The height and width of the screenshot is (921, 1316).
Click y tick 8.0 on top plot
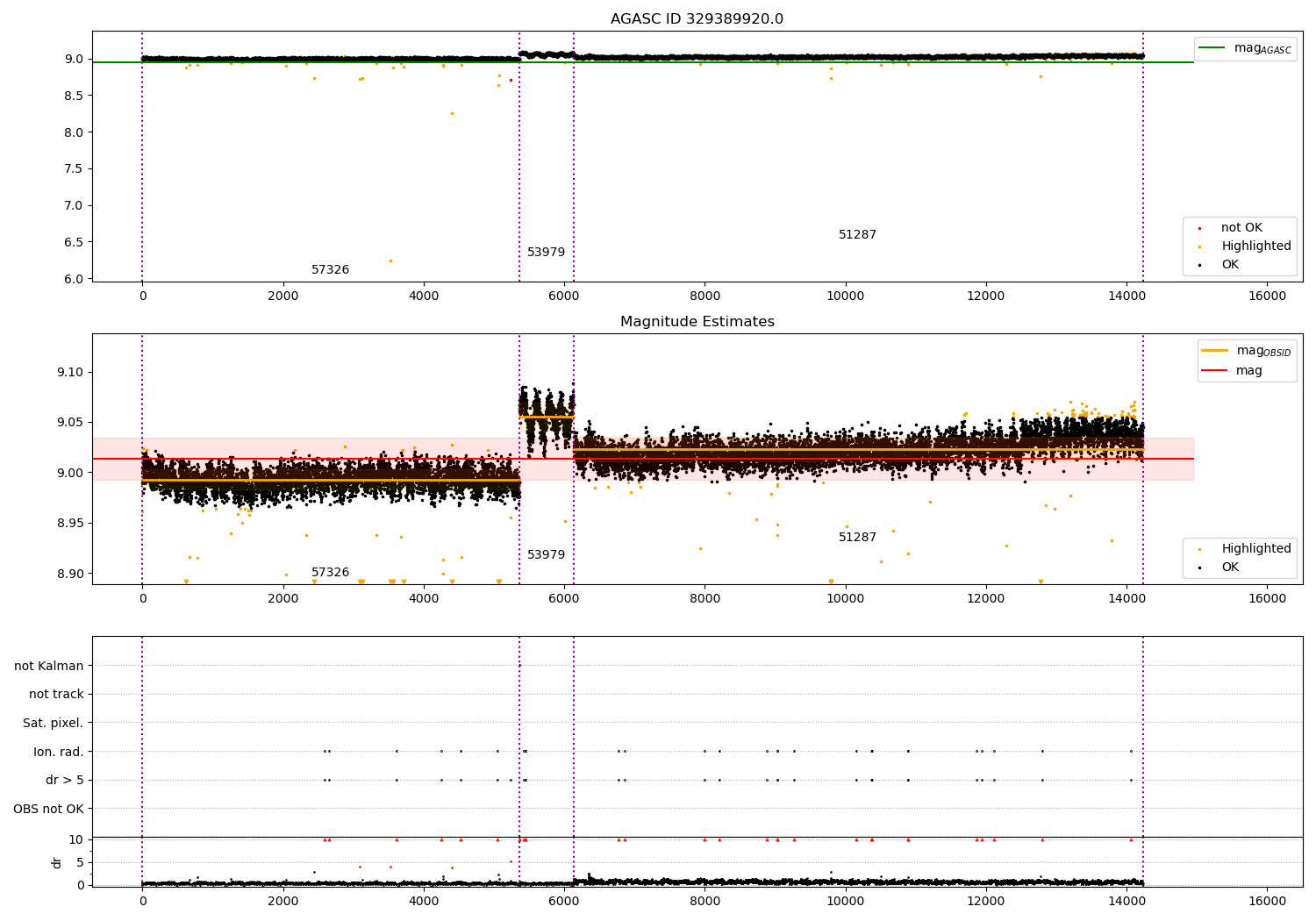click(x=74, y=133)
